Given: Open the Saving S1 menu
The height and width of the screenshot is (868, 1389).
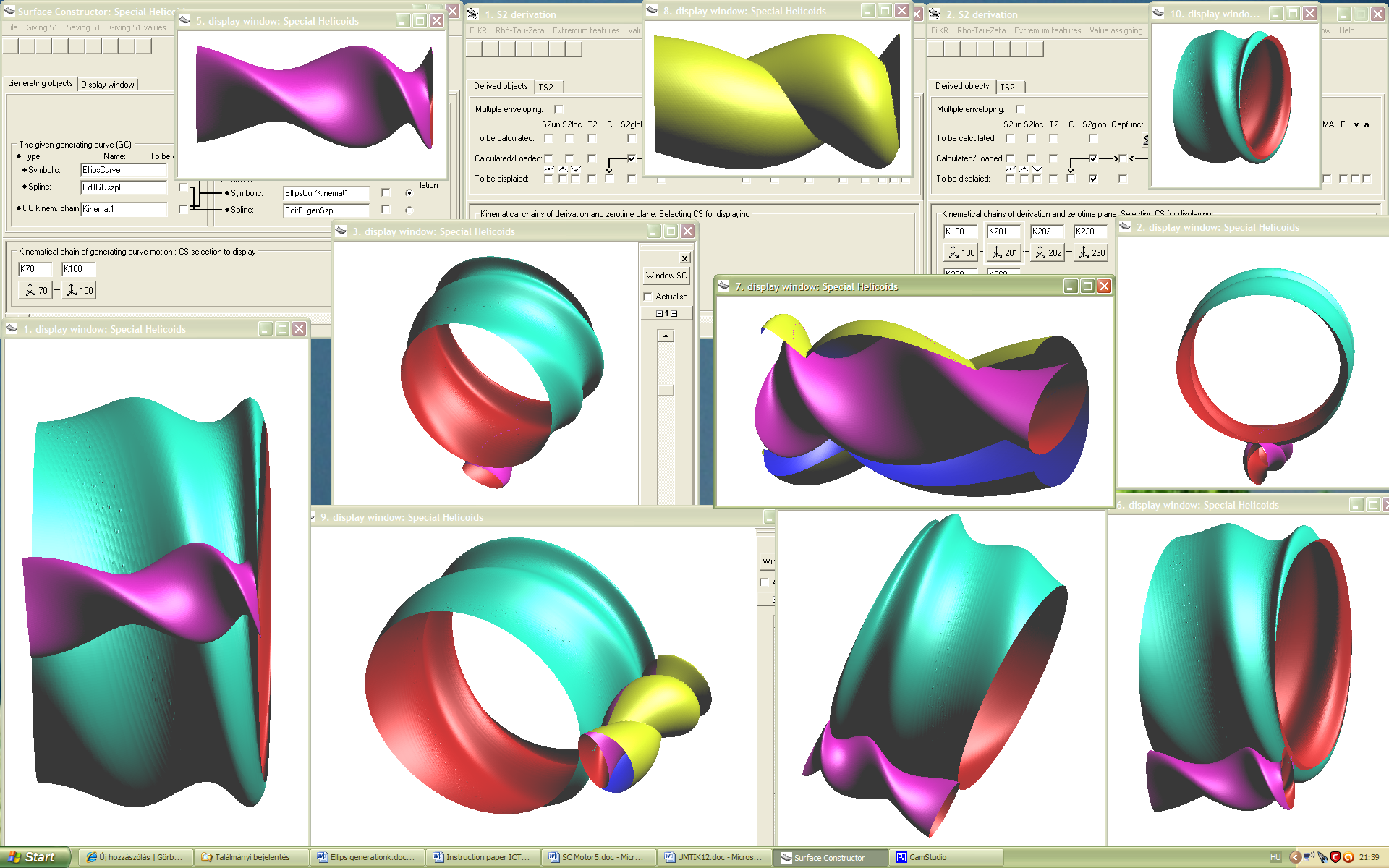Looking at the screenshot, I should click(83, 27).
